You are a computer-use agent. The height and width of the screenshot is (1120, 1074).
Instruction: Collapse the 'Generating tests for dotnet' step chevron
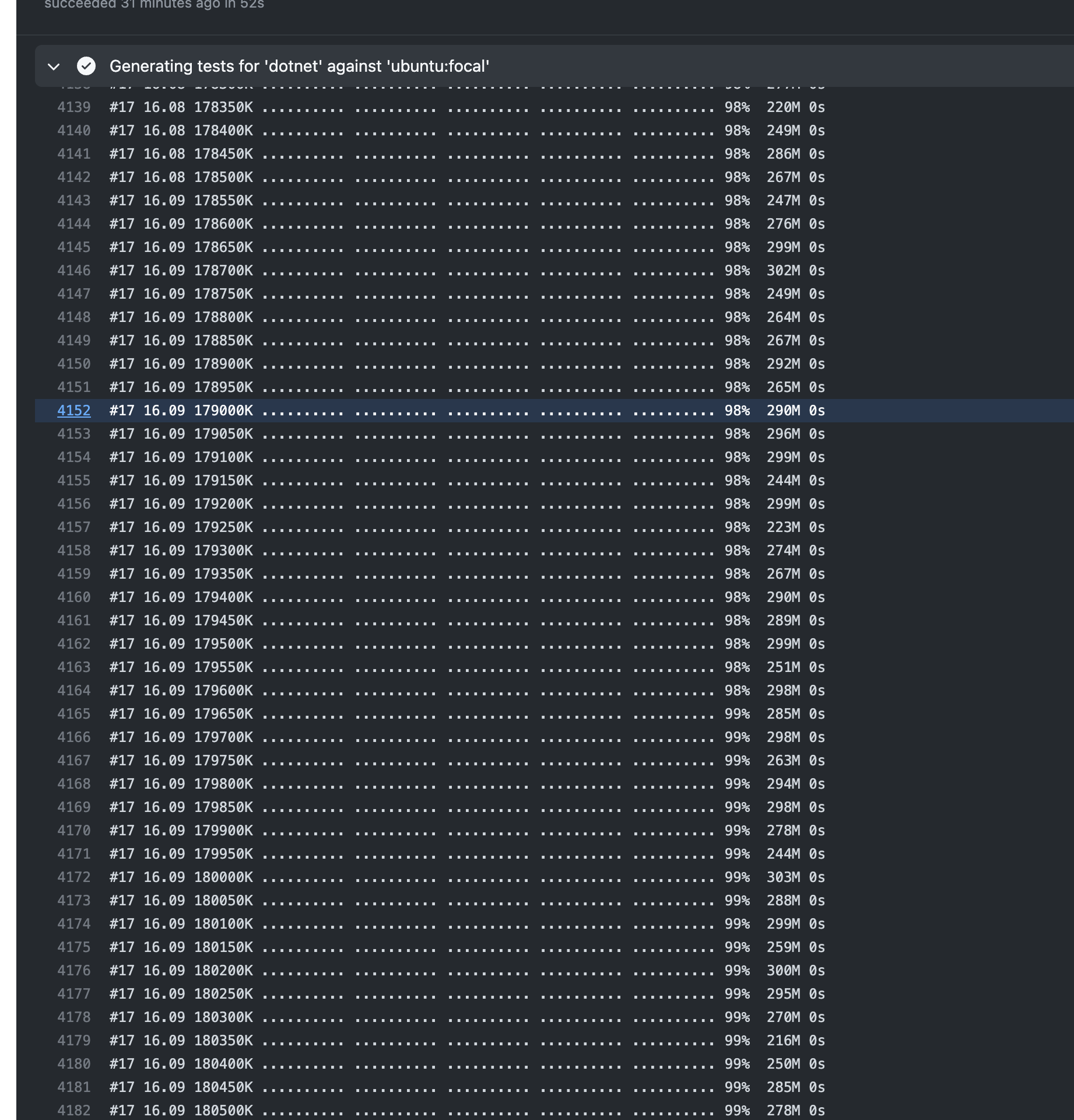(54, 66)
